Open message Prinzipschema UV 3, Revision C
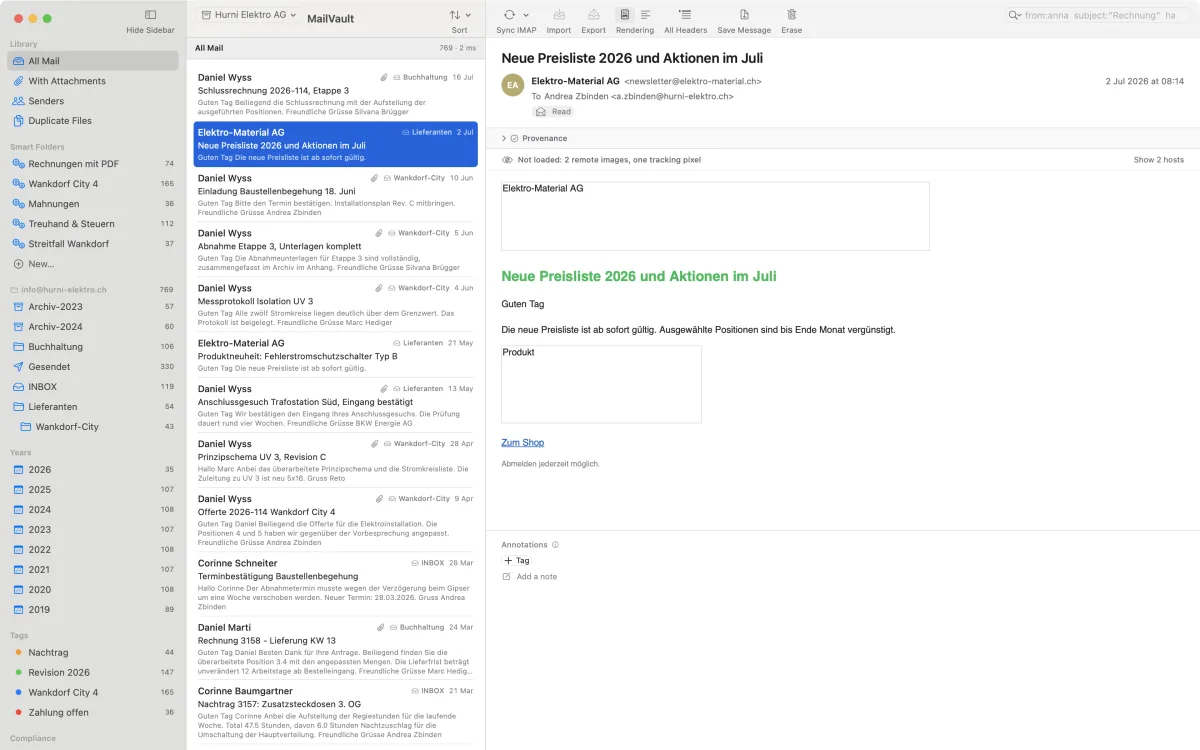The height and width of the screenshot is (750, 1200). point(335,460)
